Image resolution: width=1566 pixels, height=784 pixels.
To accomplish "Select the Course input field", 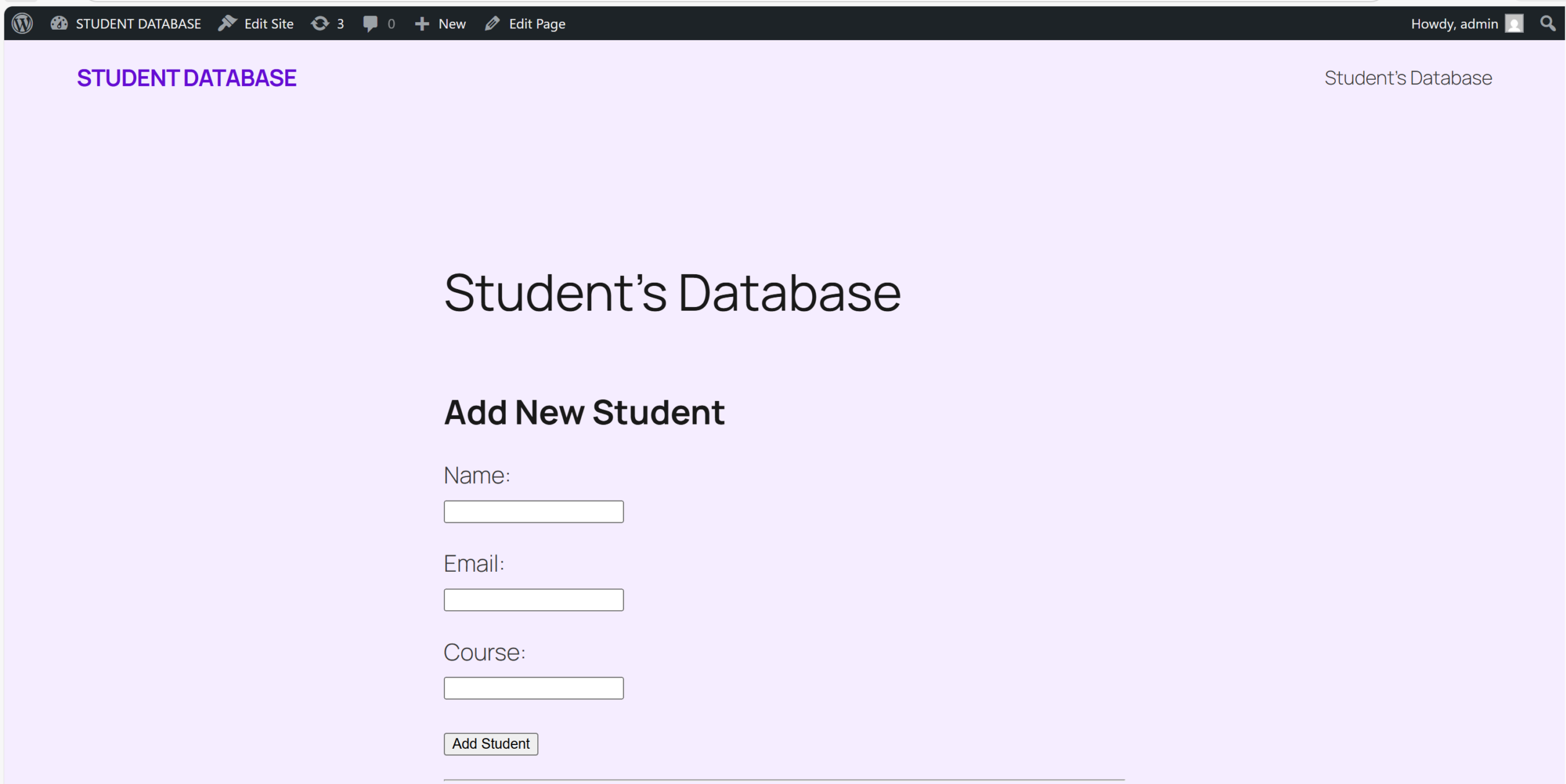I will coord(533,688).
